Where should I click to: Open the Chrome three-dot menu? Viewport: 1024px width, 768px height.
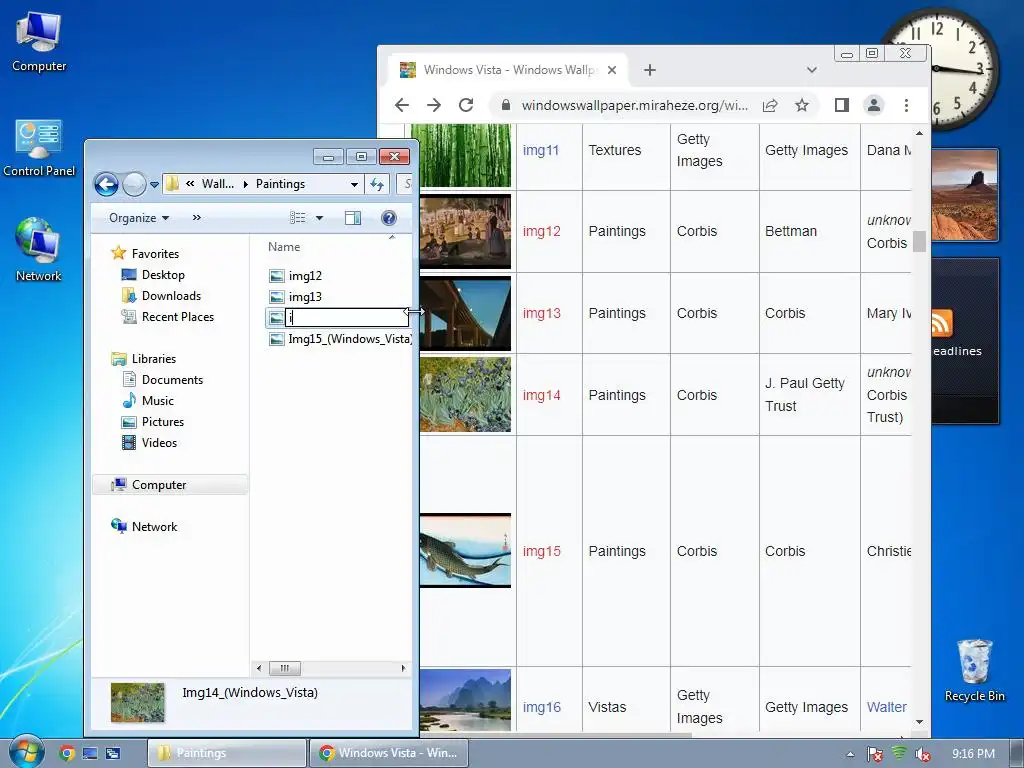pos(906,105)
